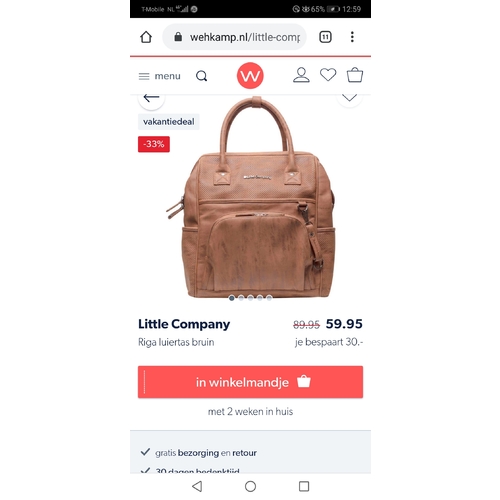
Task: Add bag to favorites with heart toggle
Action: (349, 98)
